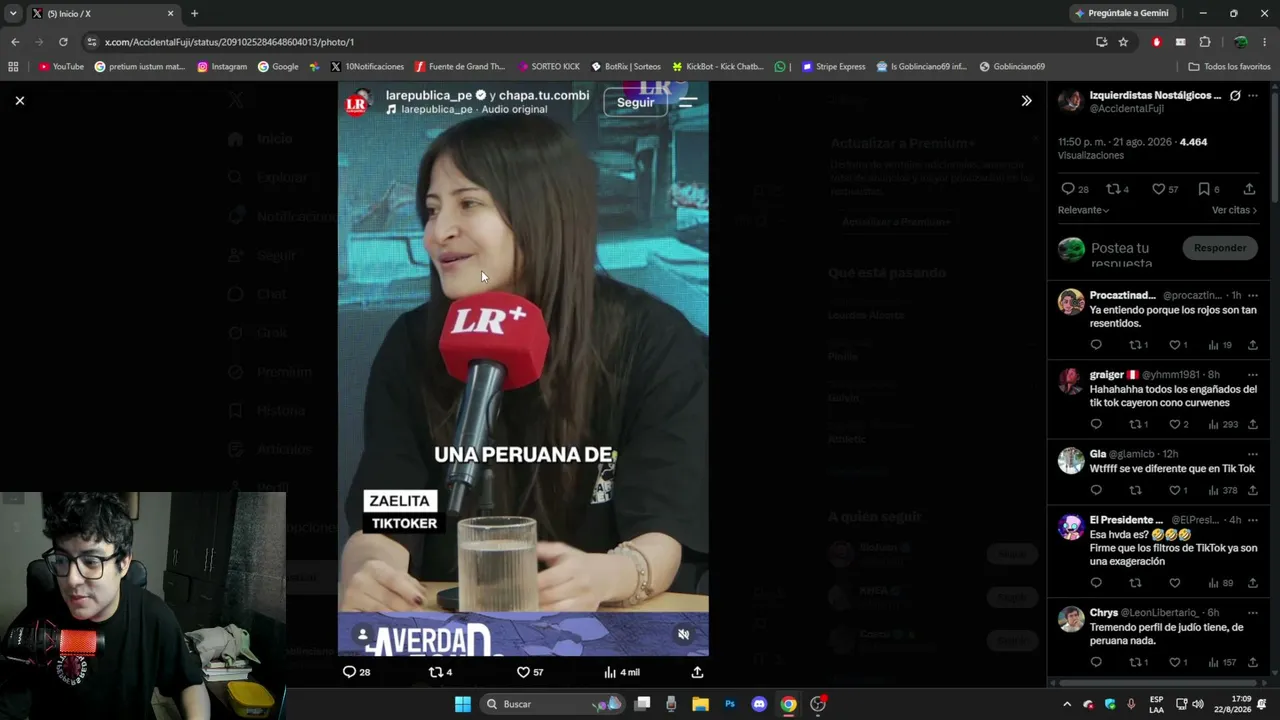Viewport: 1280px width, 720px height.
Task: Share Procaztinad's reply
Action: 1252,345
